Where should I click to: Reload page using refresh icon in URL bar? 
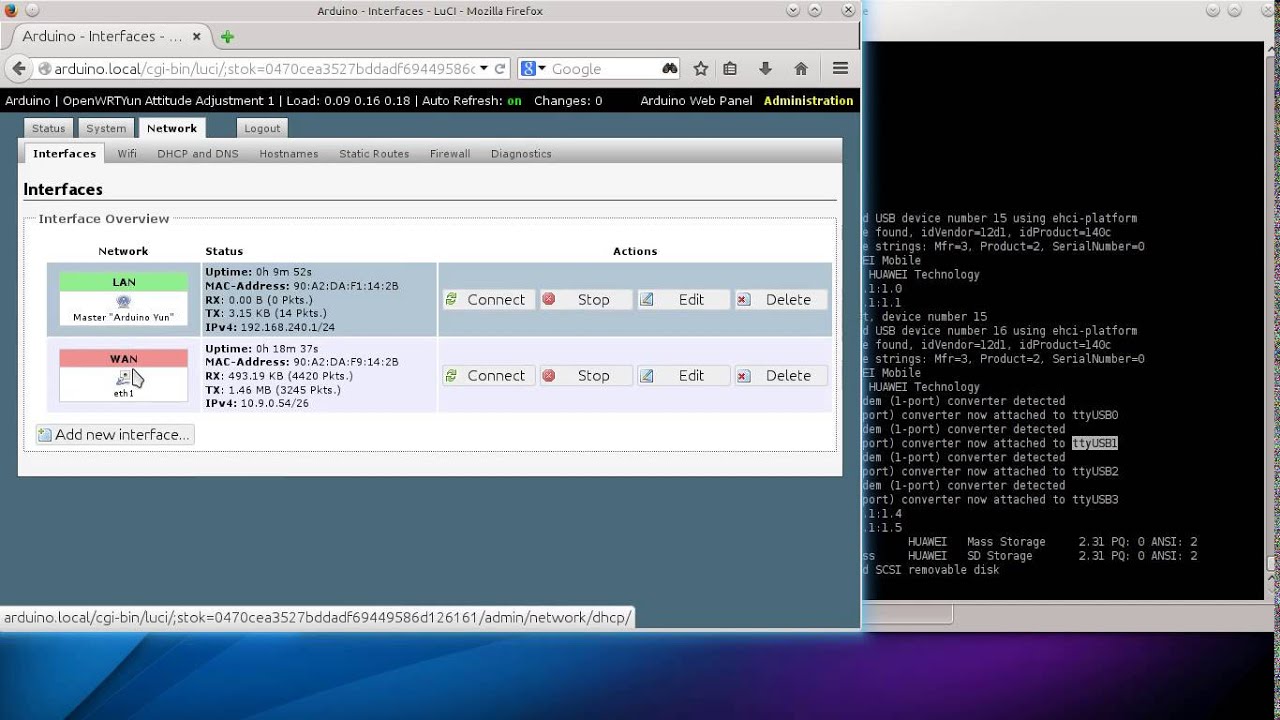[500, 69]
